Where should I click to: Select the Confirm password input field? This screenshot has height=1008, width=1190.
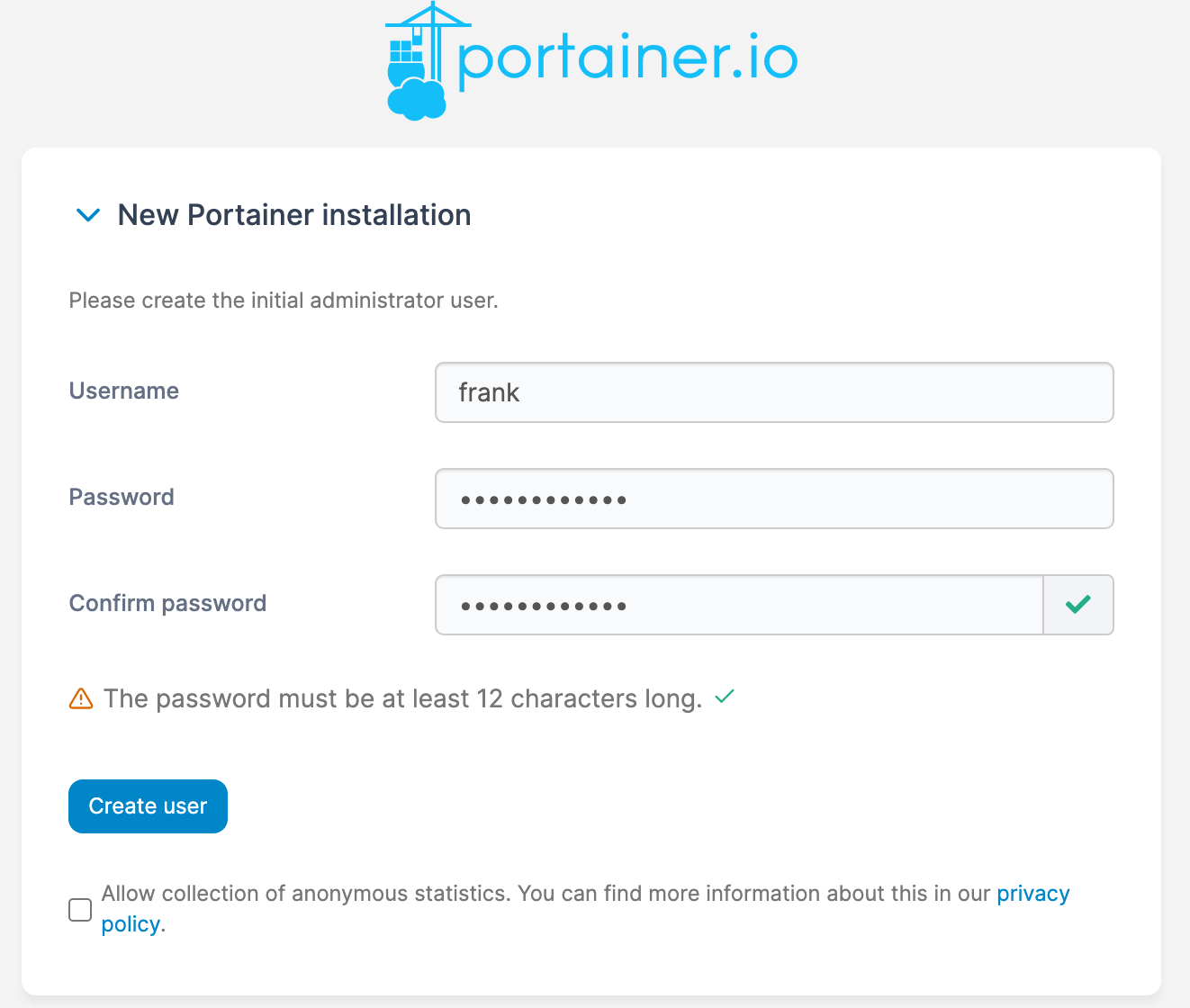pos(739,605)
